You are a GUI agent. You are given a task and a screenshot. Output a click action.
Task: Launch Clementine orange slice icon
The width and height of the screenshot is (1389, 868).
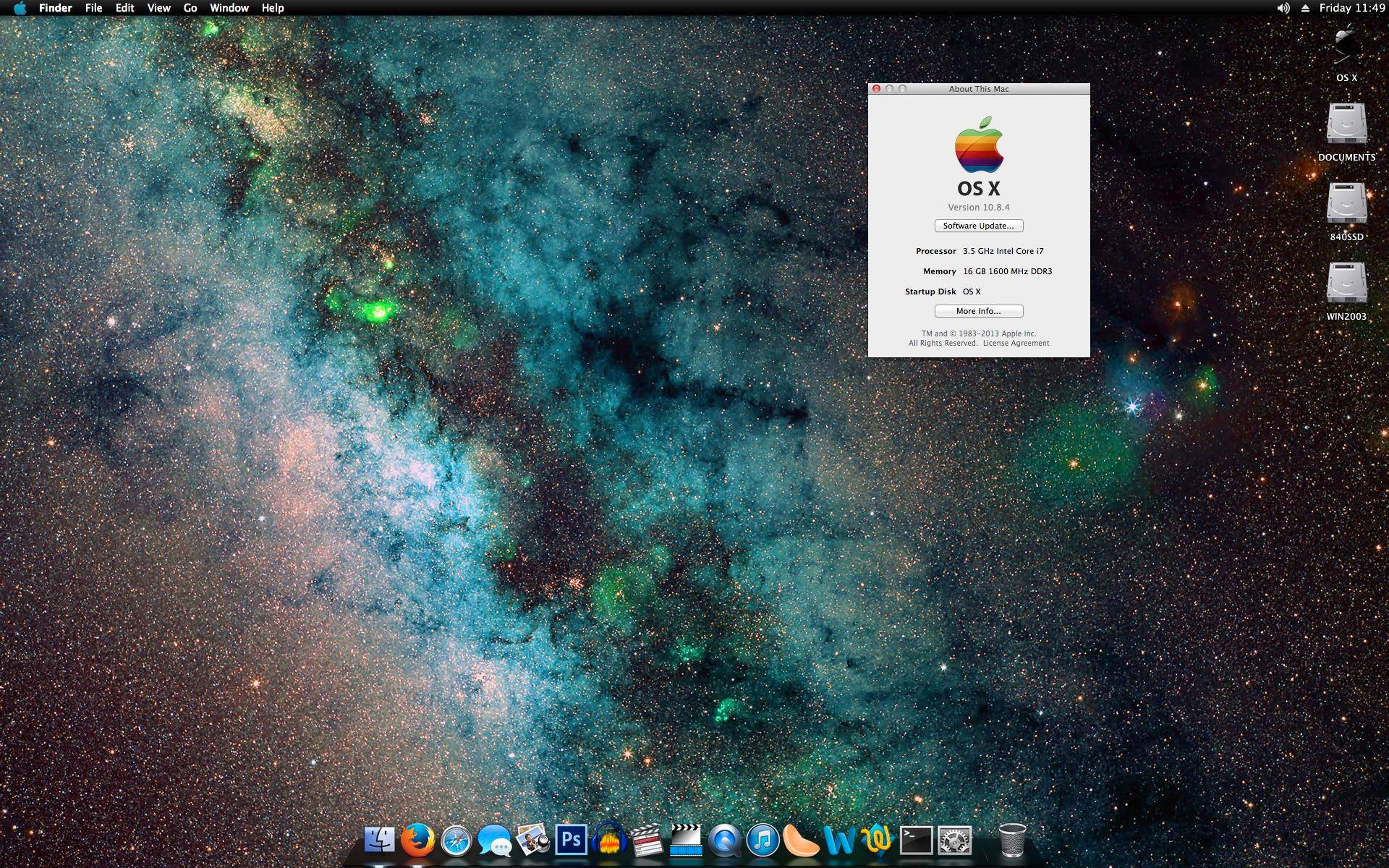(801, 841)
